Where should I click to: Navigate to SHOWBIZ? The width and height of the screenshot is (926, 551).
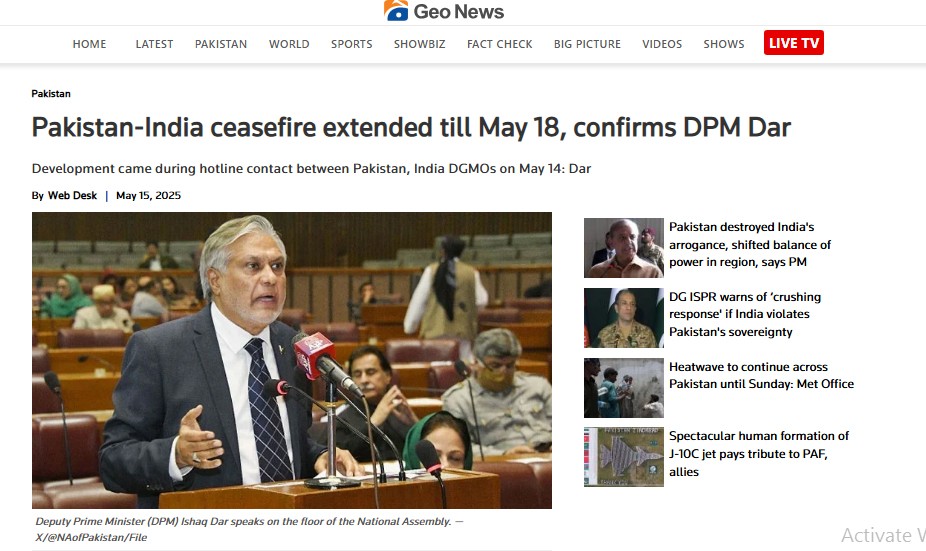coord(419,44)
